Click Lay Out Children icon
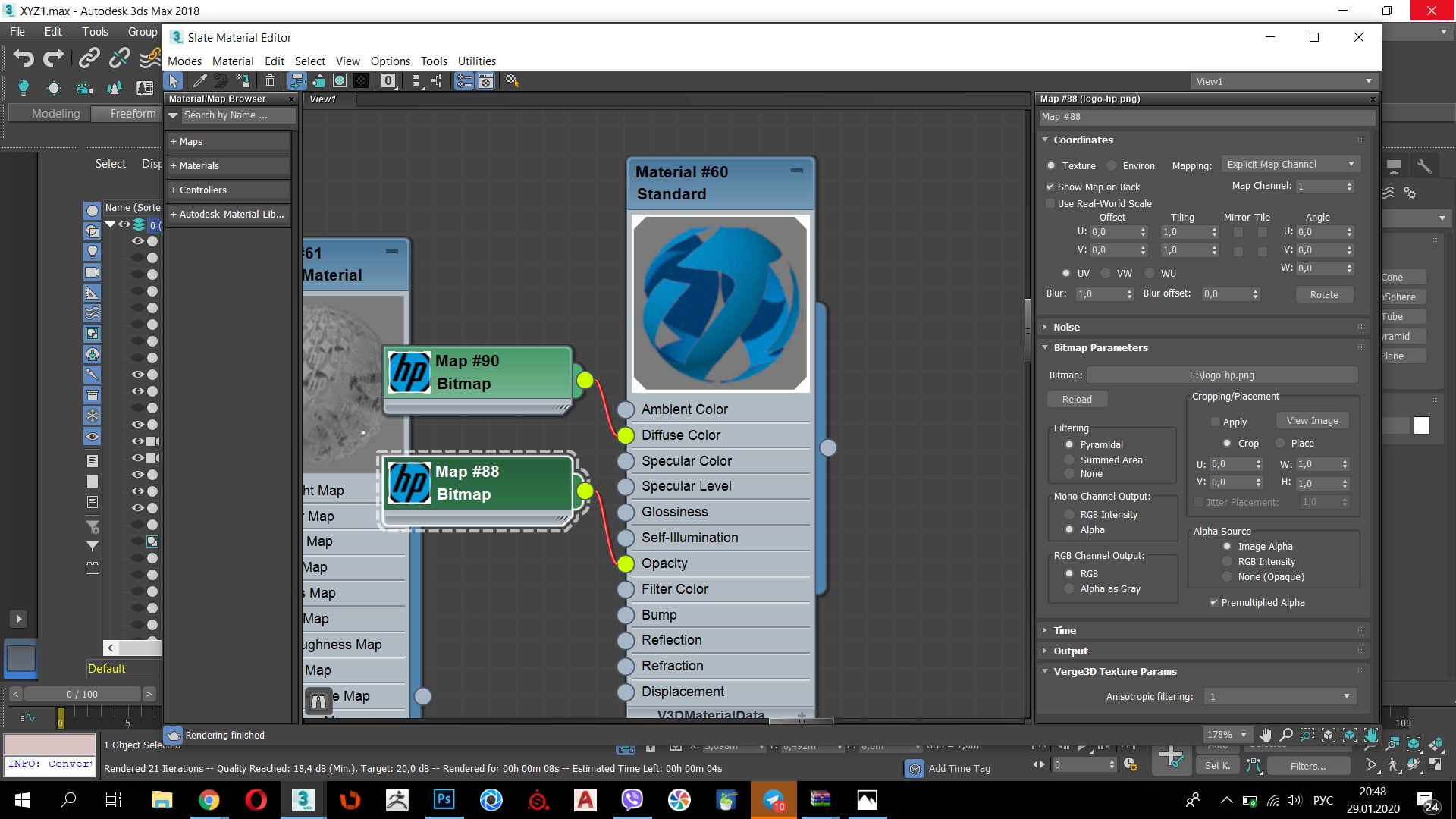Image resolution: width=1456 pixels, height=819 pixels. click(437, 80)
